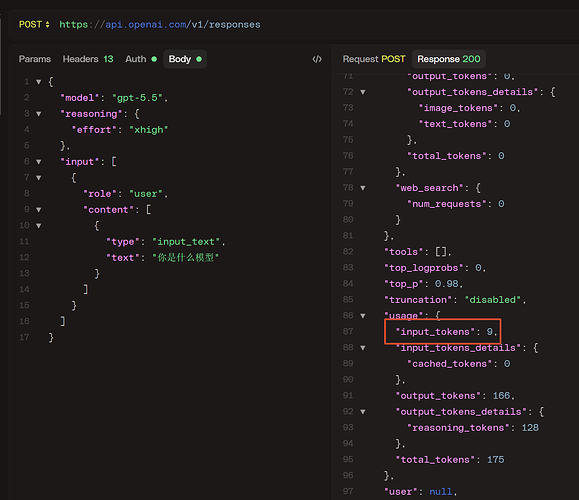Click the effort value xhigh

148,130
